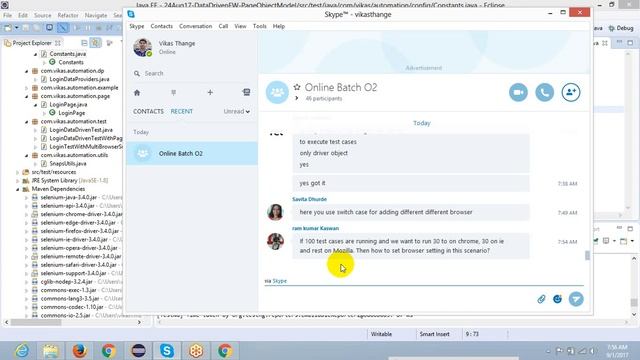Open Eclipse Refactor menu
This screenshot has width=640, height=360.
coord(68,15)
